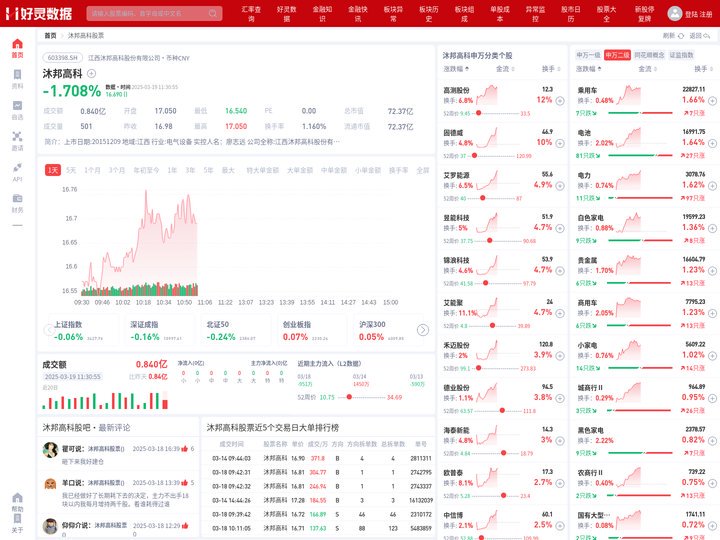Add 电池 sector with its plus icon

tap(712, 143)
